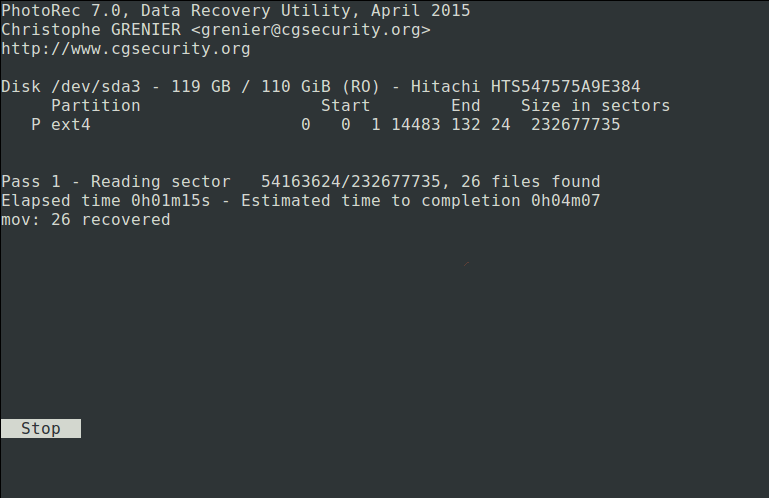The height and width of the screenshot is (498, 769).
Task: Click the estimated completion time 0h04m07
Action: coord(565,201)
